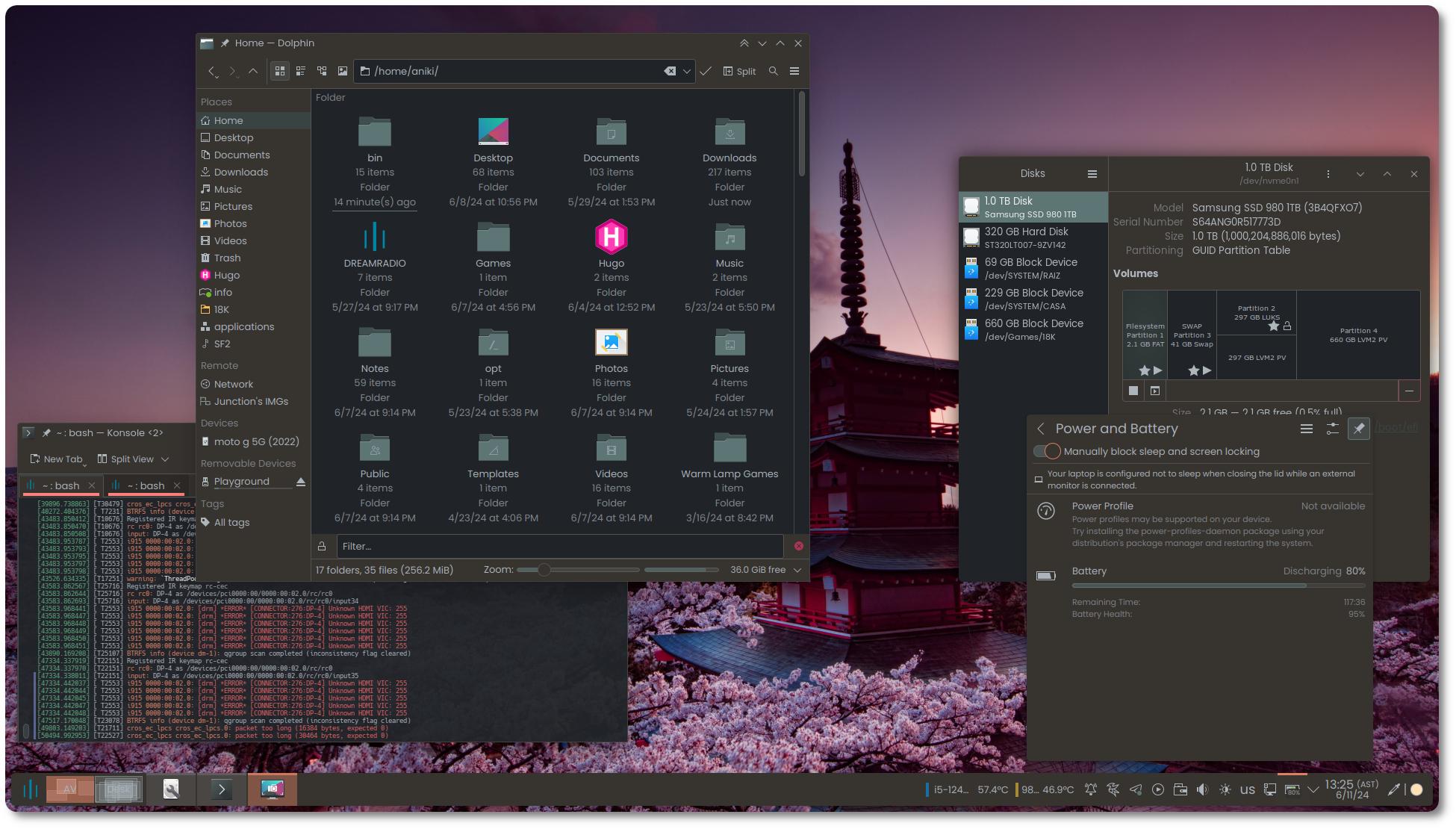
Task: Delete selected partition with minus button
Action: point(1409,391)
